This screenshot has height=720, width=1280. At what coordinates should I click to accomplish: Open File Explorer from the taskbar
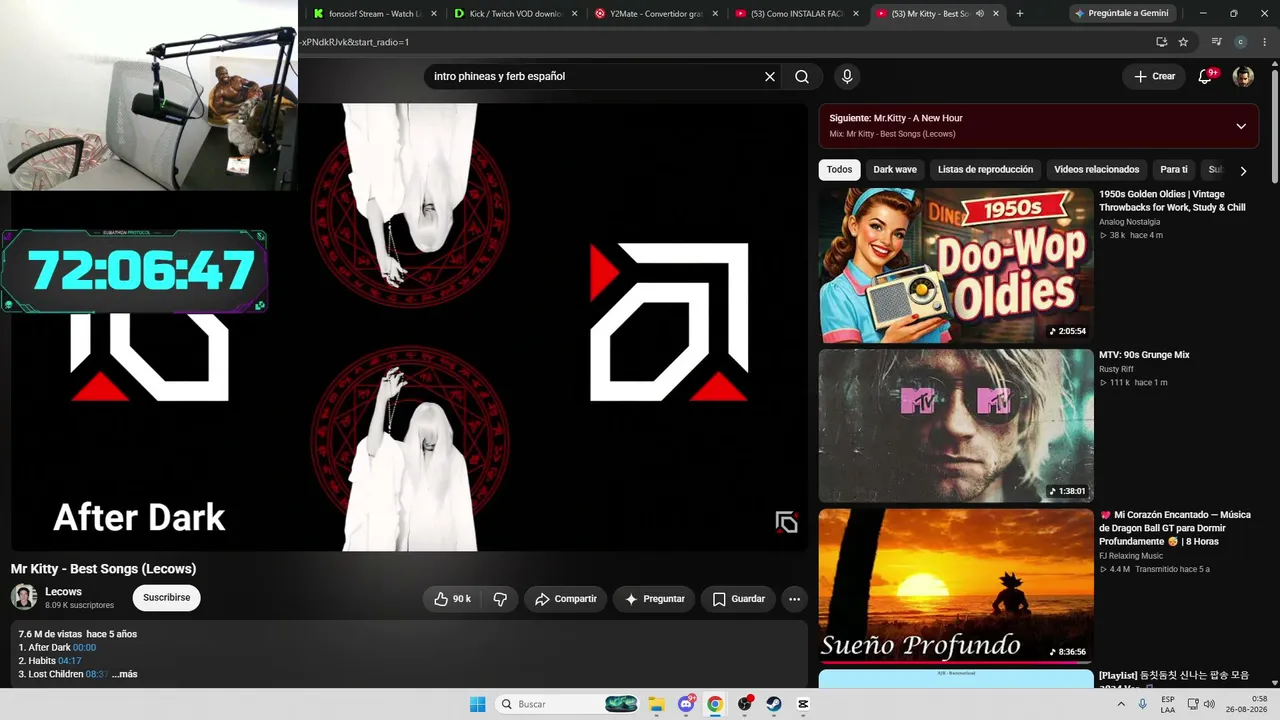pyautogui.click(x=656, y=704)
